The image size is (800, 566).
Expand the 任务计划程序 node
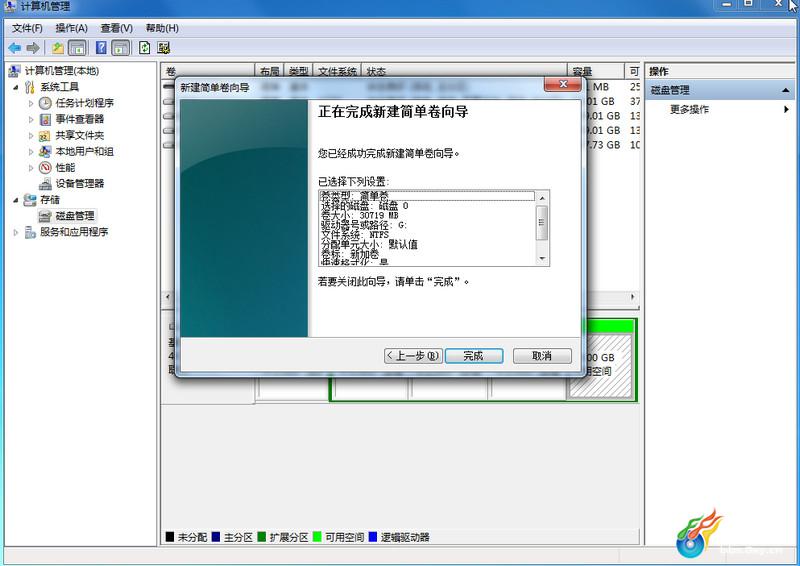tap(31, 103)
